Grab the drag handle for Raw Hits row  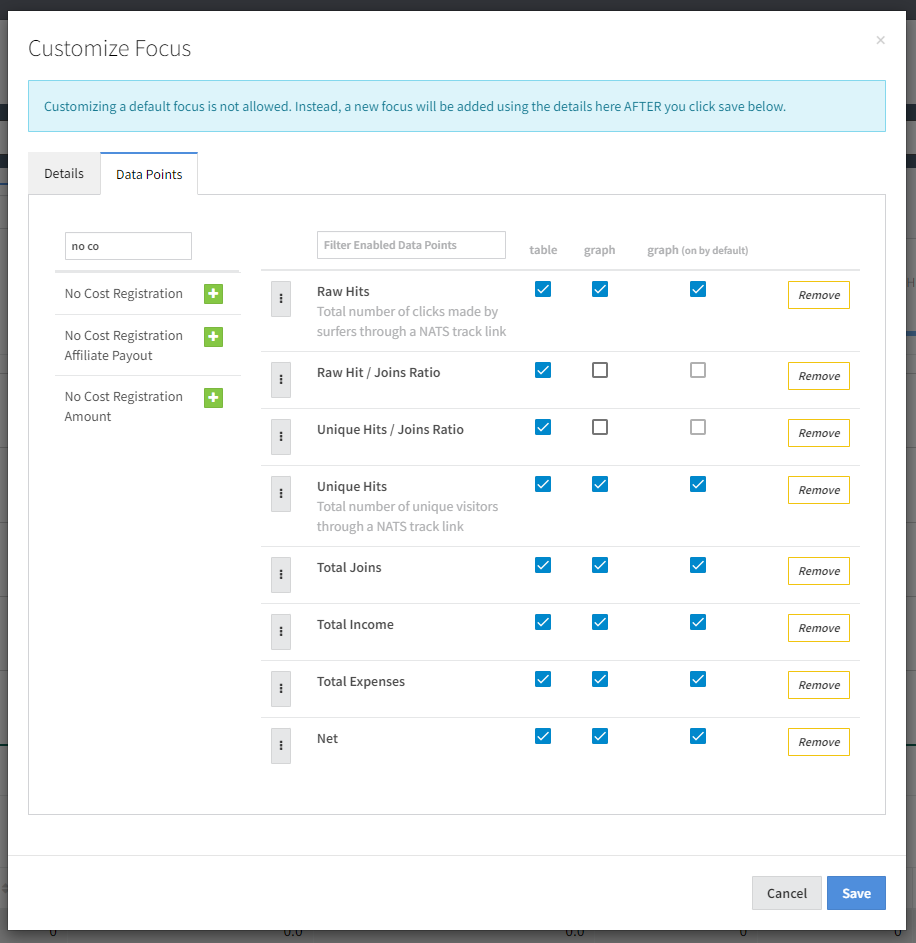click(x=281, y=299)
